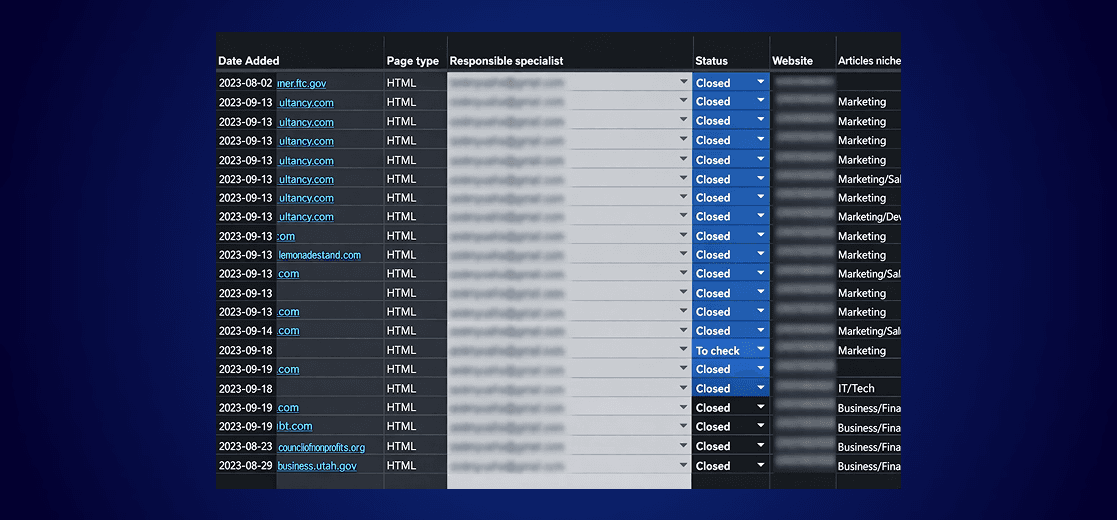Image resolution: width=1117 pixels, height=520 pixels.
Task: Open Status dropdown in the business.utah.gov row
Action: pos(760,465)
